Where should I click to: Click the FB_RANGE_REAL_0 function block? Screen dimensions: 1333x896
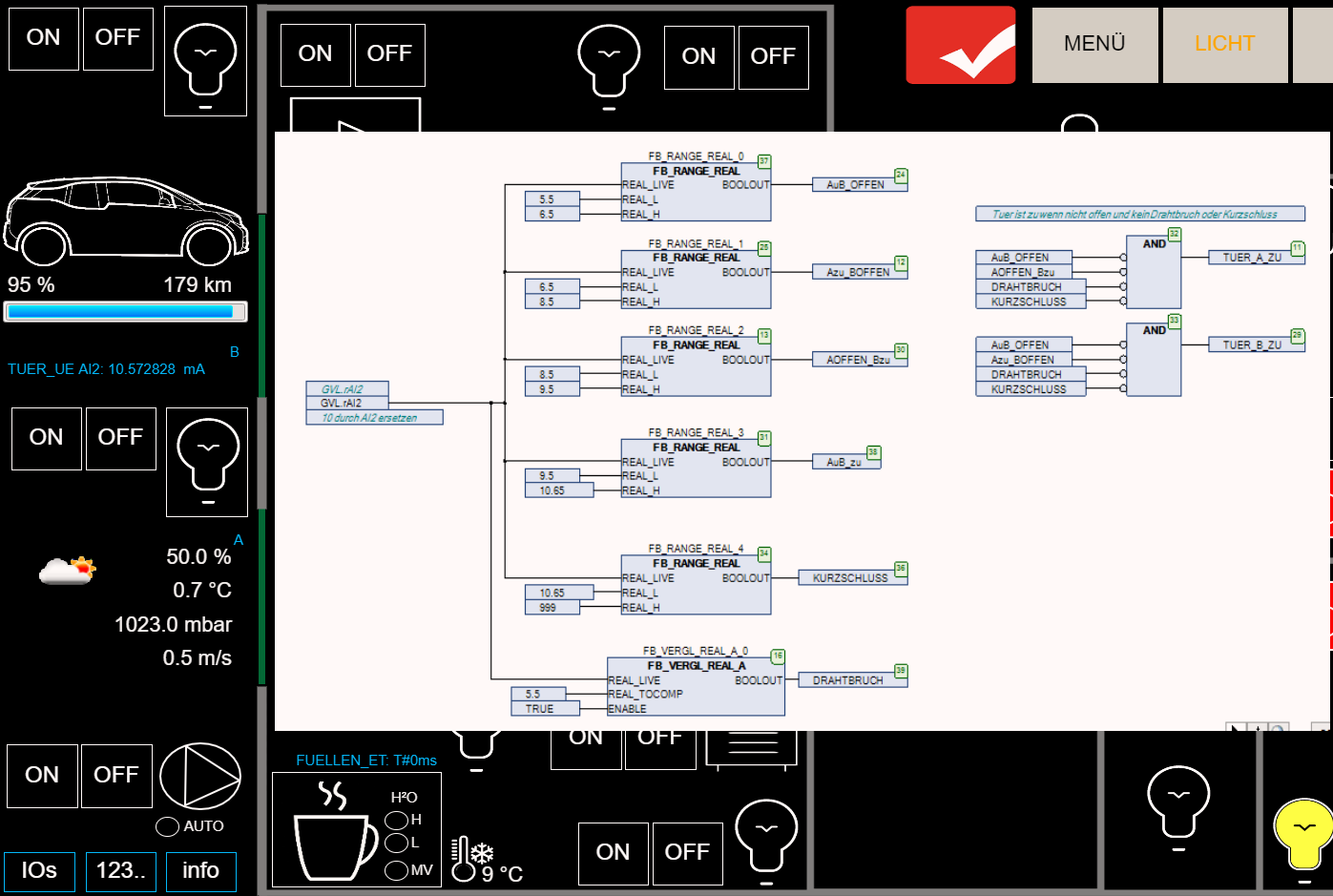696,193
